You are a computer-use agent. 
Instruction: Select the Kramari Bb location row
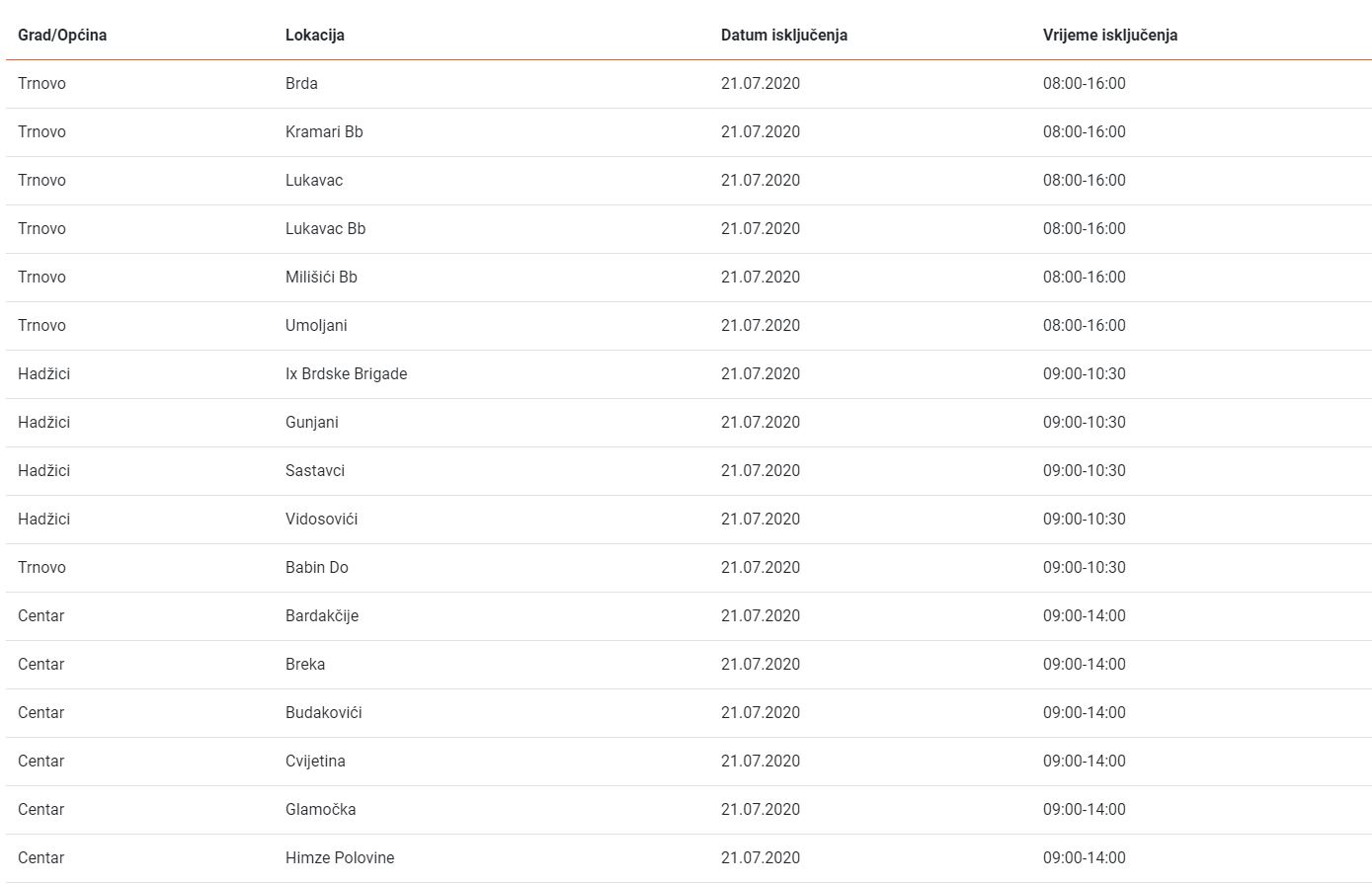[324, 131]
